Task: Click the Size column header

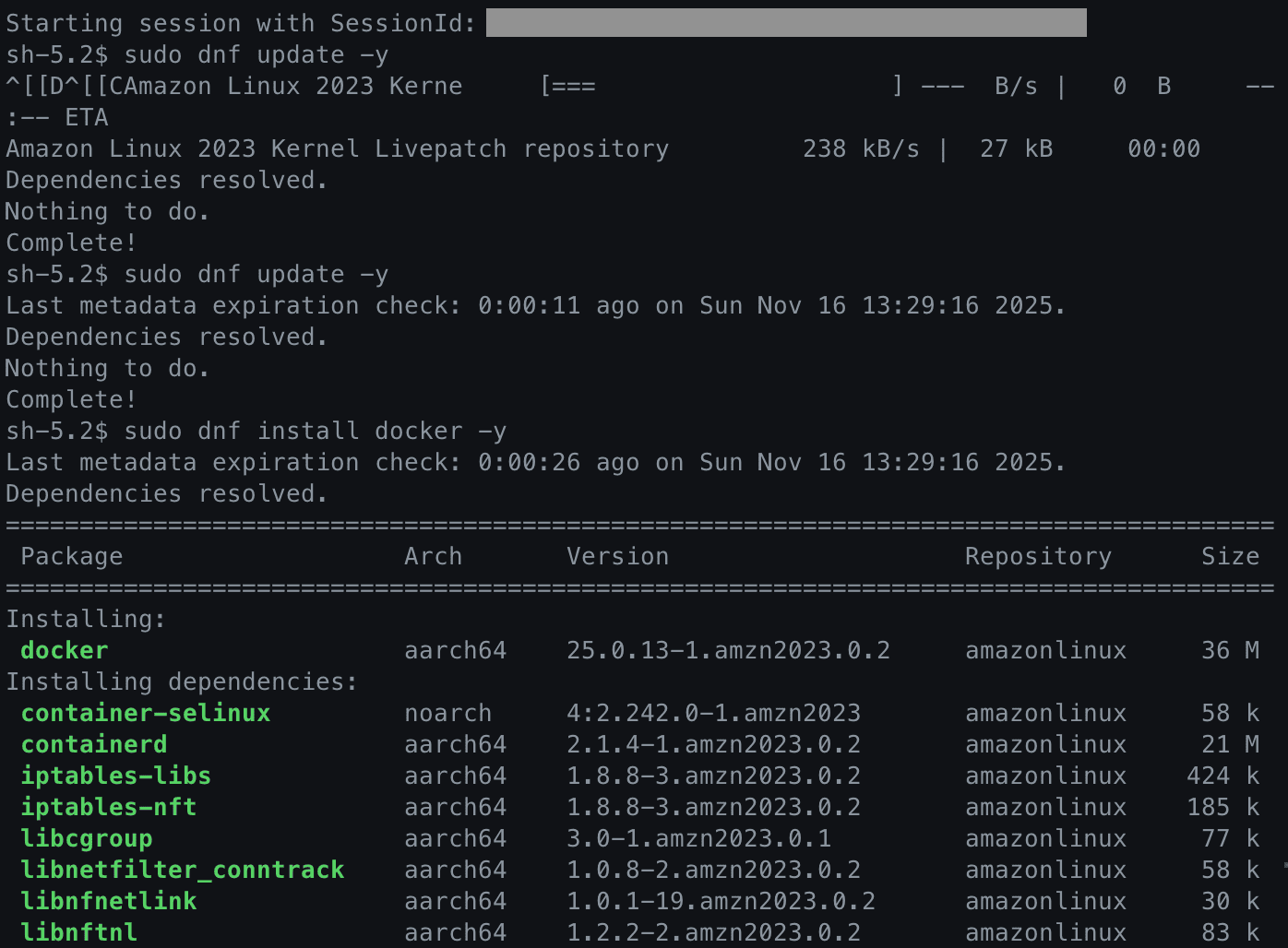Action: (x=1231, y=556)
